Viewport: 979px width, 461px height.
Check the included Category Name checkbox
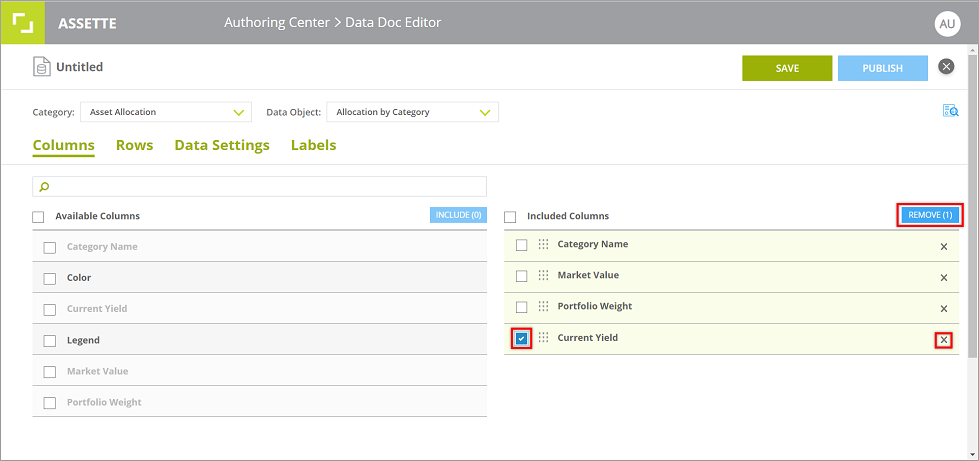pos(521,245)
